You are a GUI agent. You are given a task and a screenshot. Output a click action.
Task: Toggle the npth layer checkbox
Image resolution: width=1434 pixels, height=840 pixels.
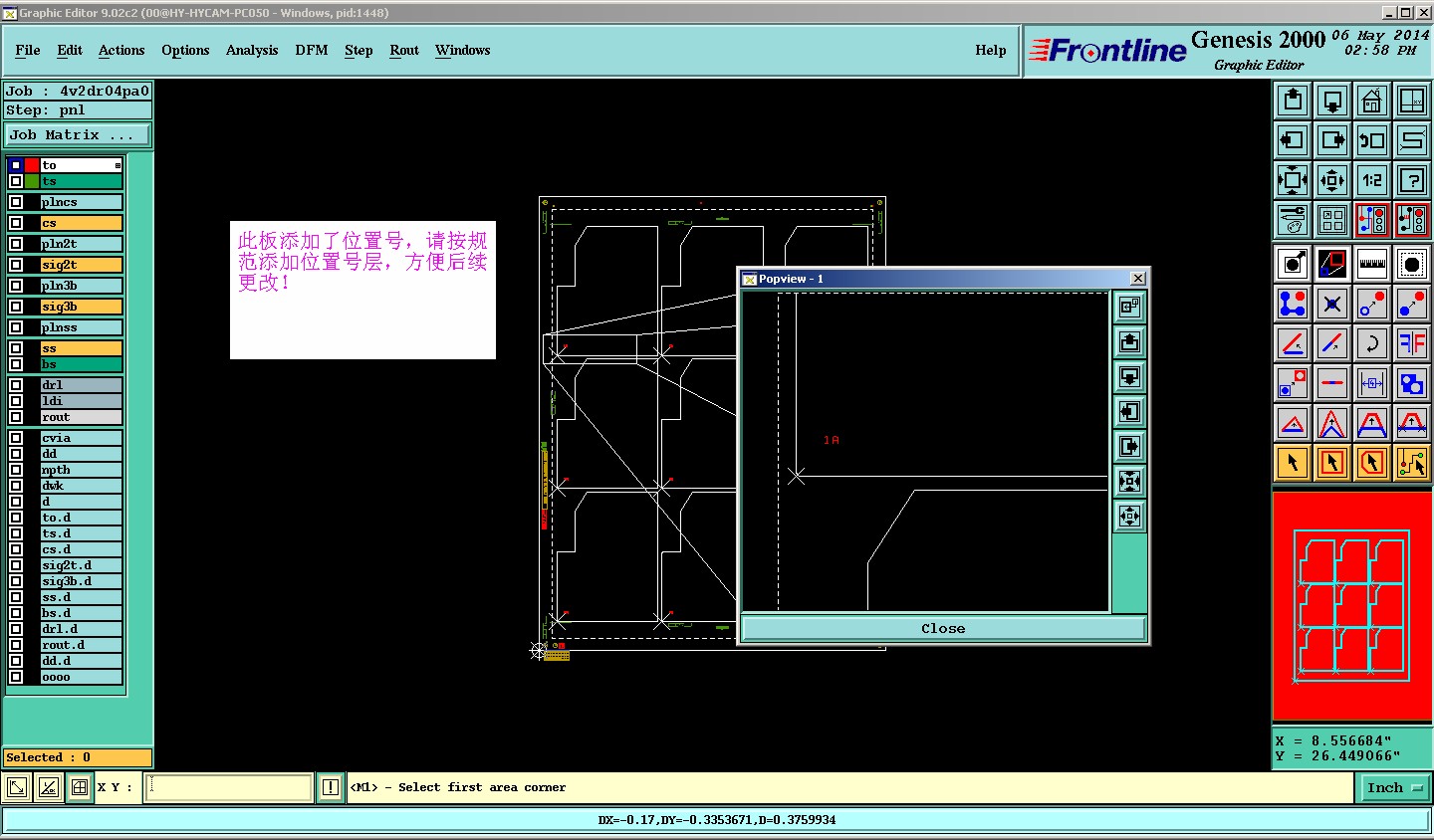[16, 470]
